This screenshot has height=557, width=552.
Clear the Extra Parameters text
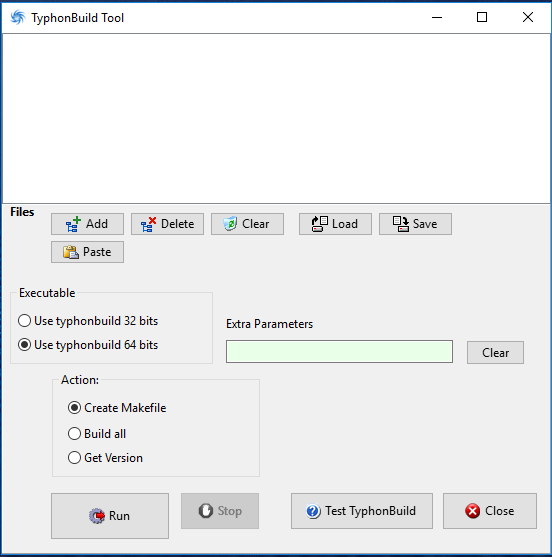click(495, 352)
